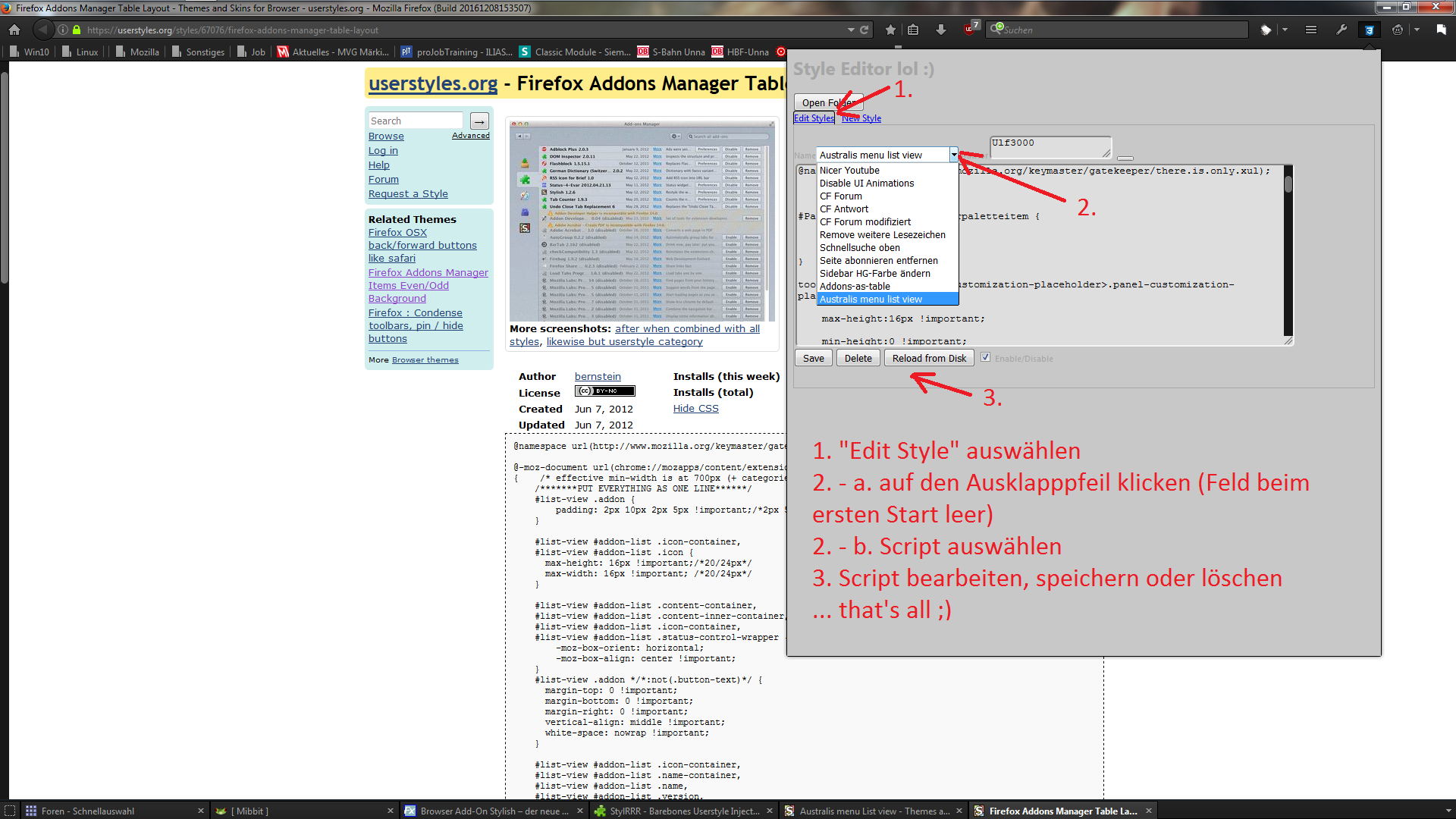Click the Hide CSS link
Screen dimensions: 1456x819
[x=695, y=408]
